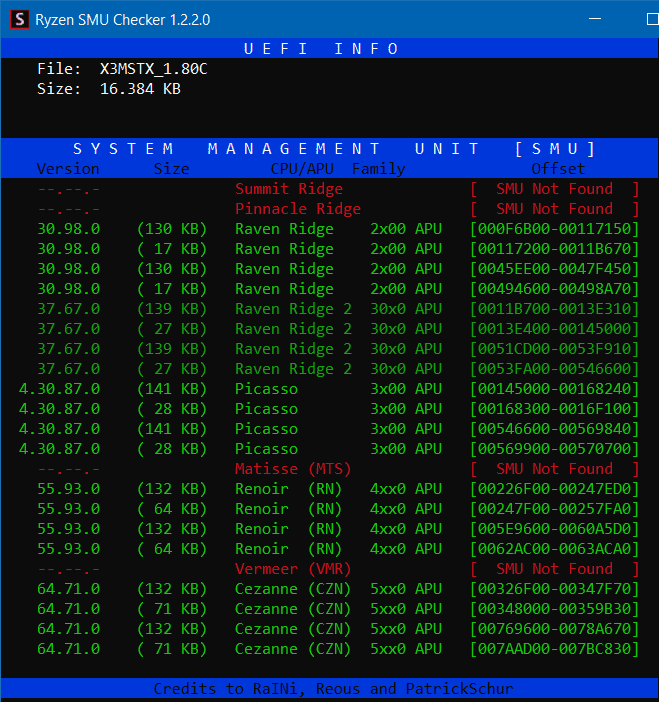Click size '( 17 KB)' in the row with offset 00494600

coord(172,289)
